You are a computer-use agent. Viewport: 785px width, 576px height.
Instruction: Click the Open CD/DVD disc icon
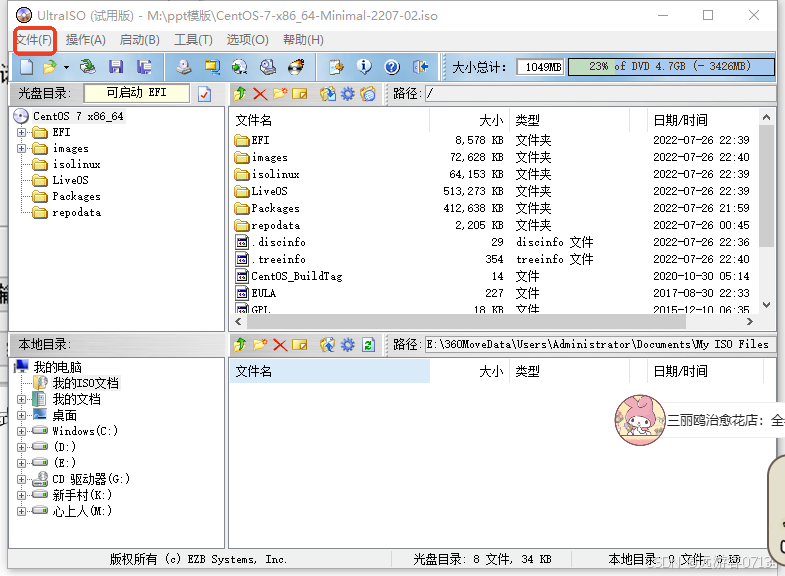88,67
